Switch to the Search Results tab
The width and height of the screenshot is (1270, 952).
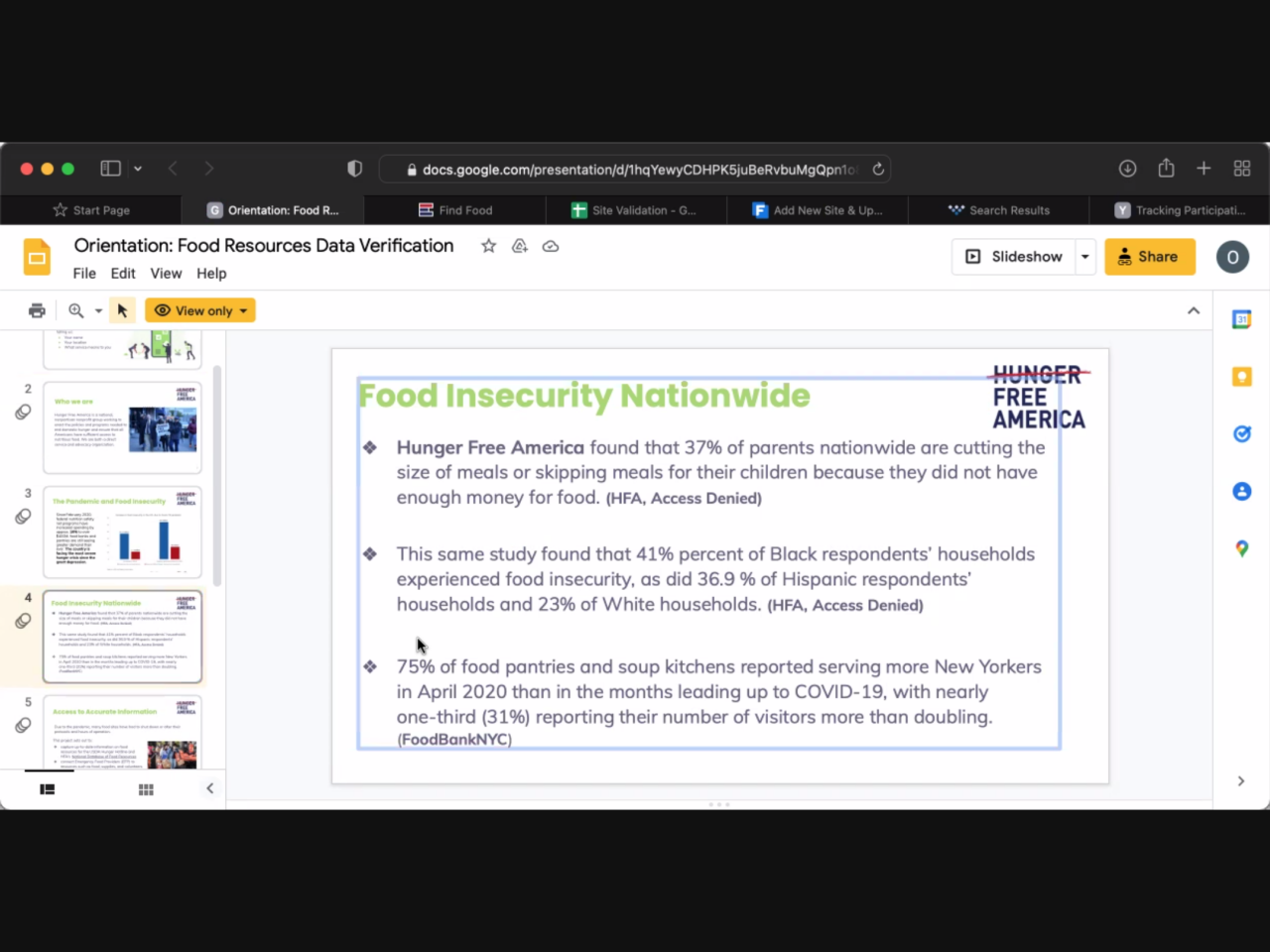[998, 210]
